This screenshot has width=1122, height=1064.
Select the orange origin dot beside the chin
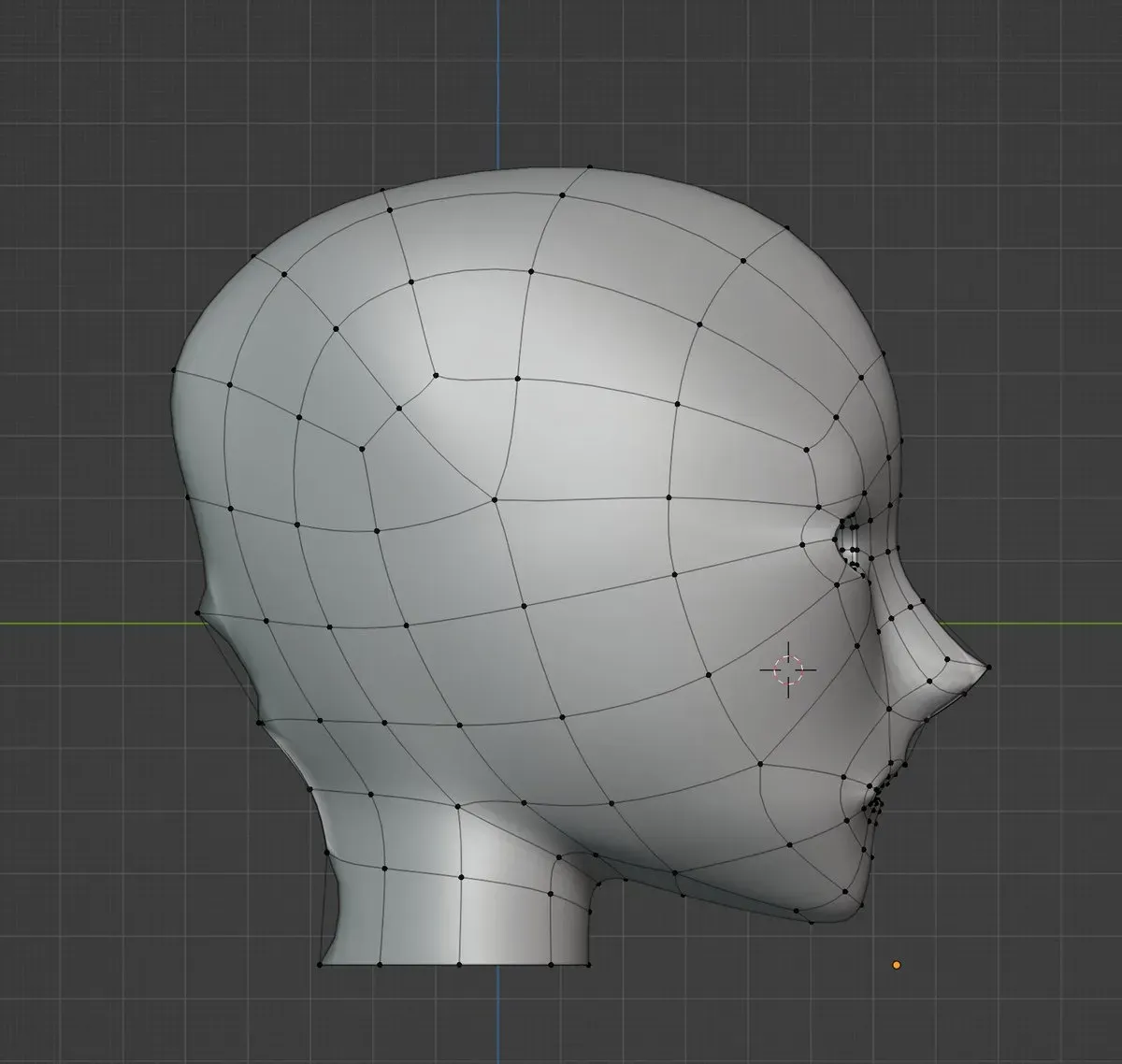pos(897,965)
